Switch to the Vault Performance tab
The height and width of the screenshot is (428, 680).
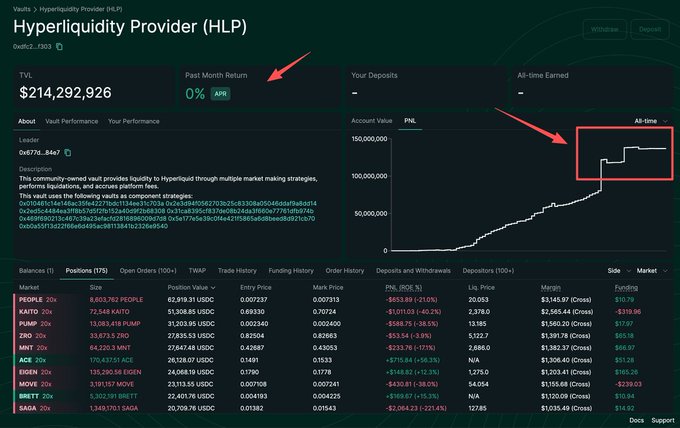[72, 121]
